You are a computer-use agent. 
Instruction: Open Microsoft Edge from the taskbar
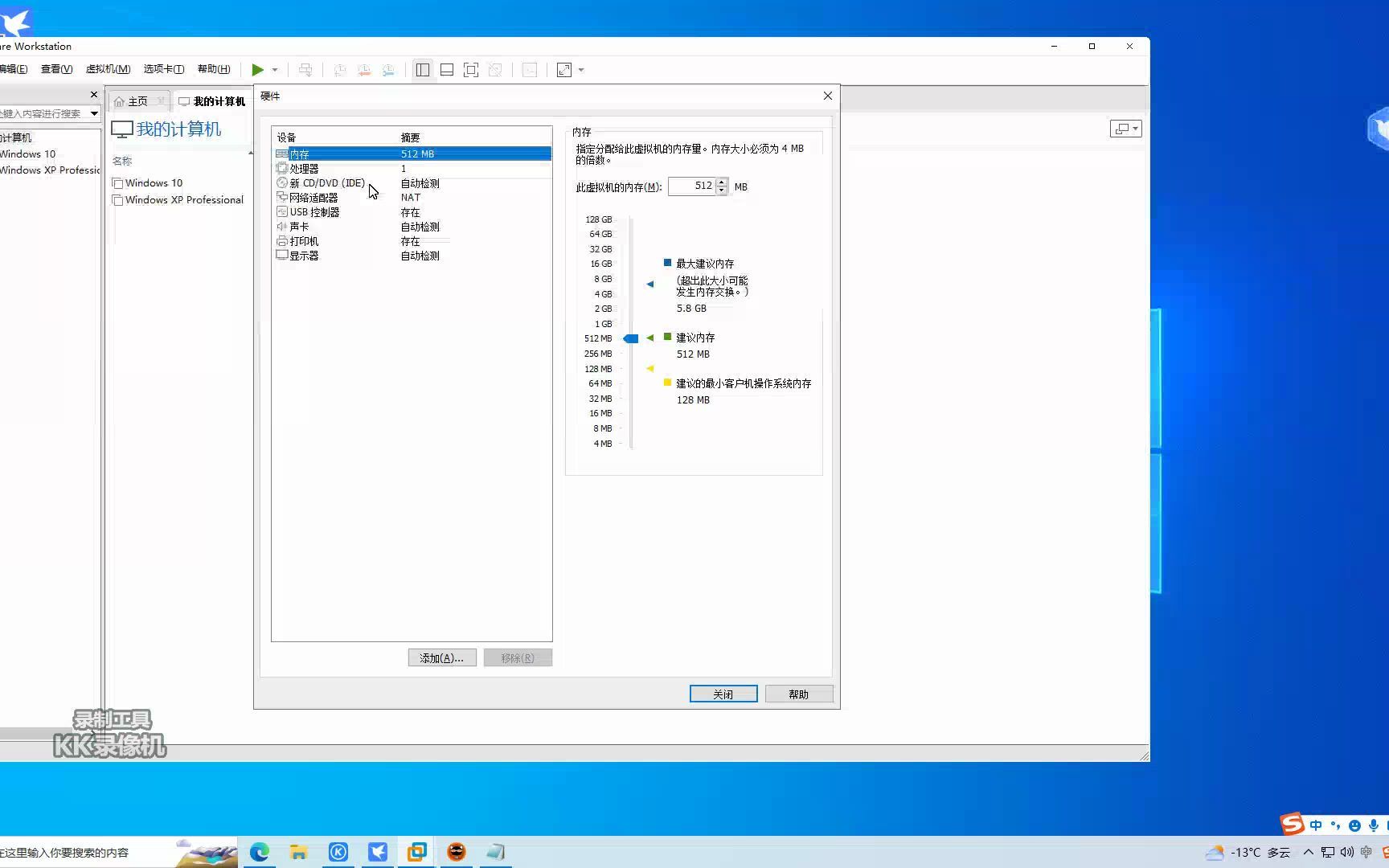coord(260,852)
